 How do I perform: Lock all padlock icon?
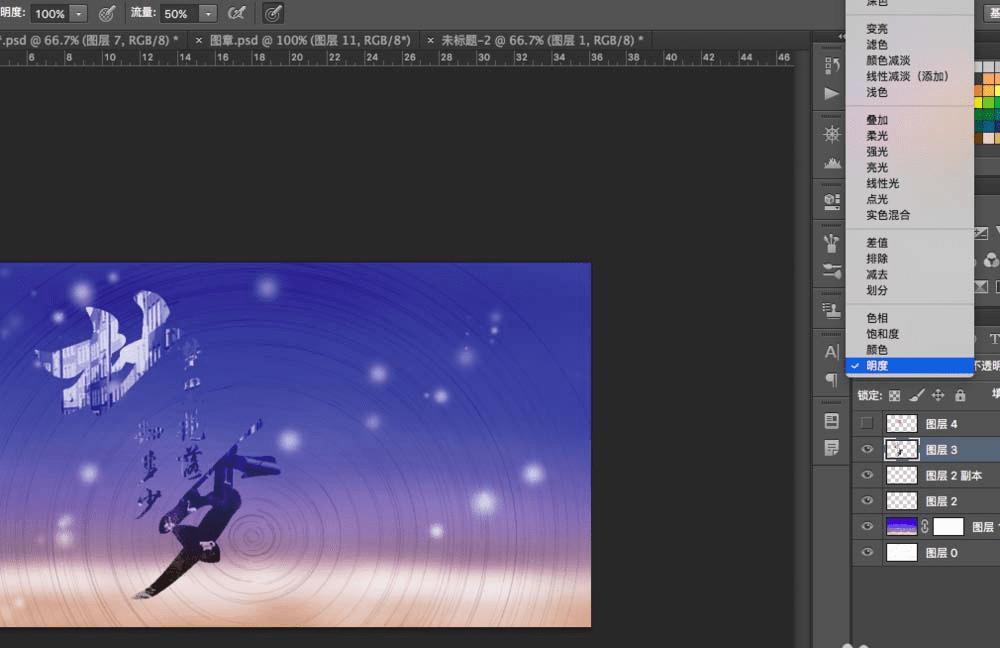(960, 396)
